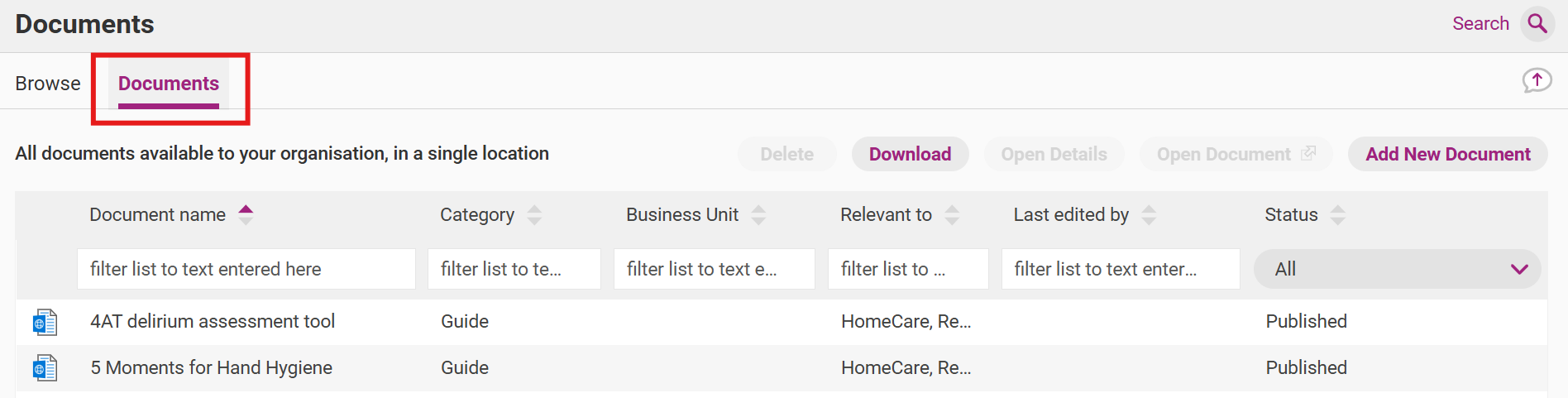Open the Status filter dropdown

[1397, 269]
